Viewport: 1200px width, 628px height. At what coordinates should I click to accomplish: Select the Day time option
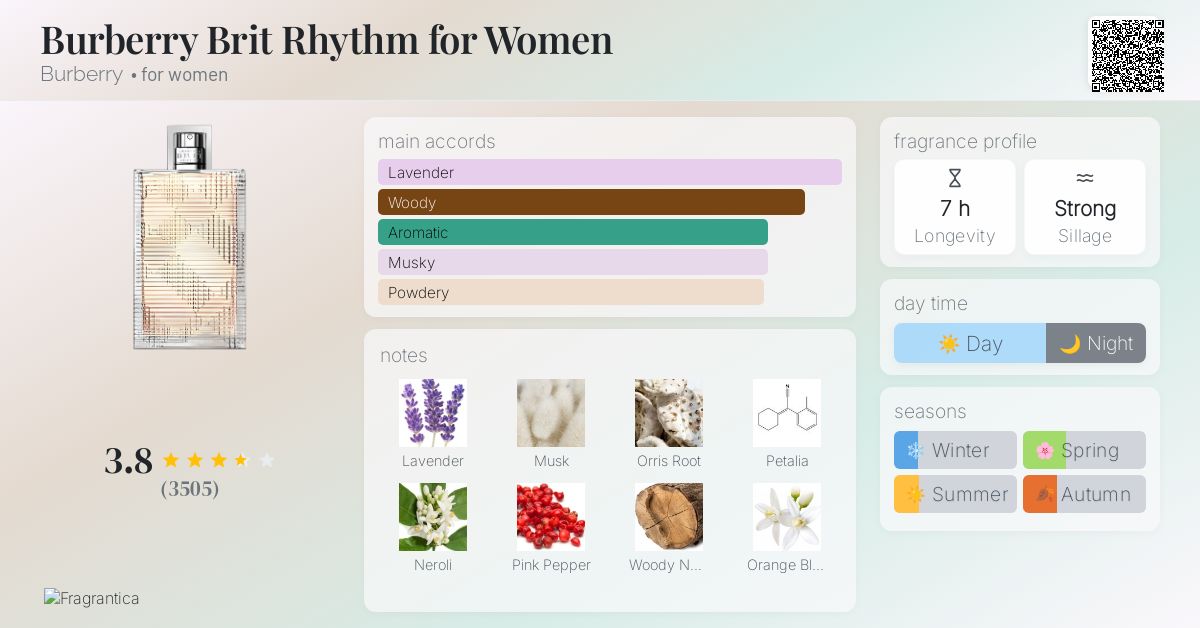click(x=969, y=343)
